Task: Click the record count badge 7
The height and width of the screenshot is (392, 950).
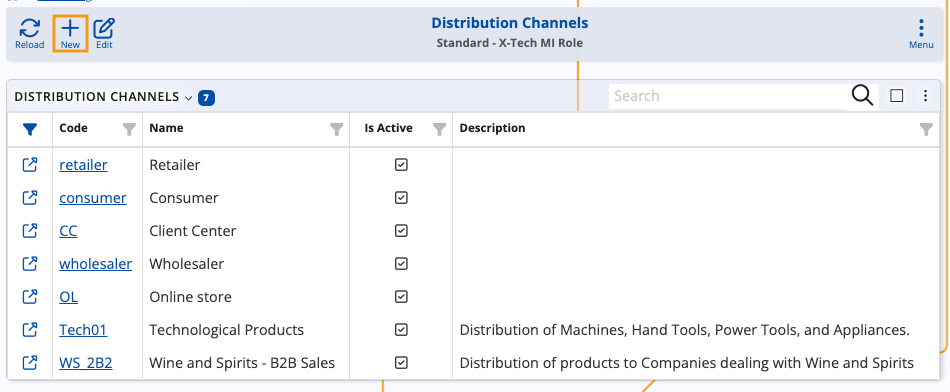Action: (x=206, y=97)
